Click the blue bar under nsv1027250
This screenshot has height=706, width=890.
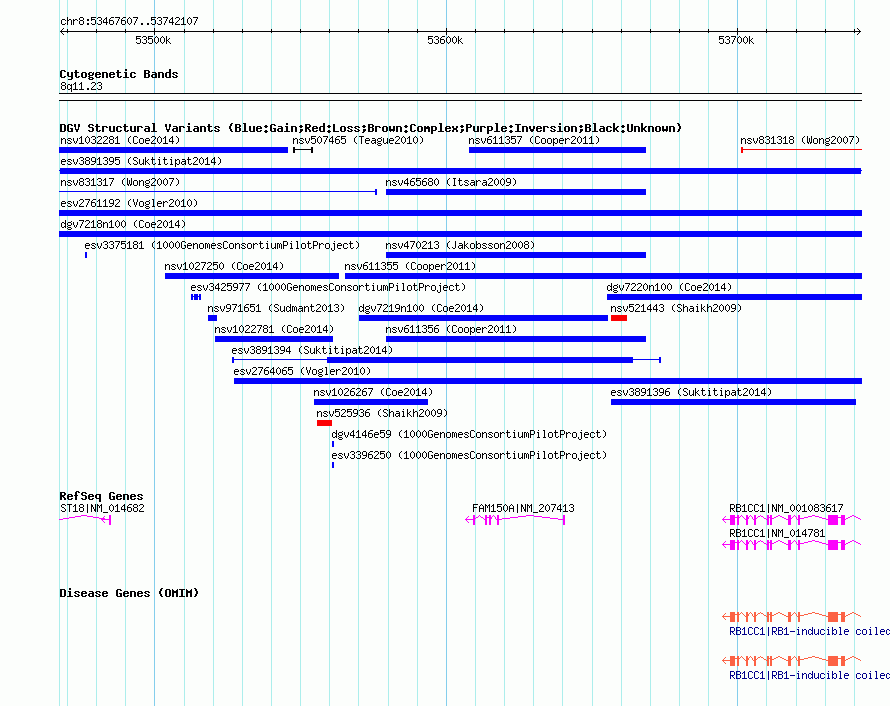point(251,276)
